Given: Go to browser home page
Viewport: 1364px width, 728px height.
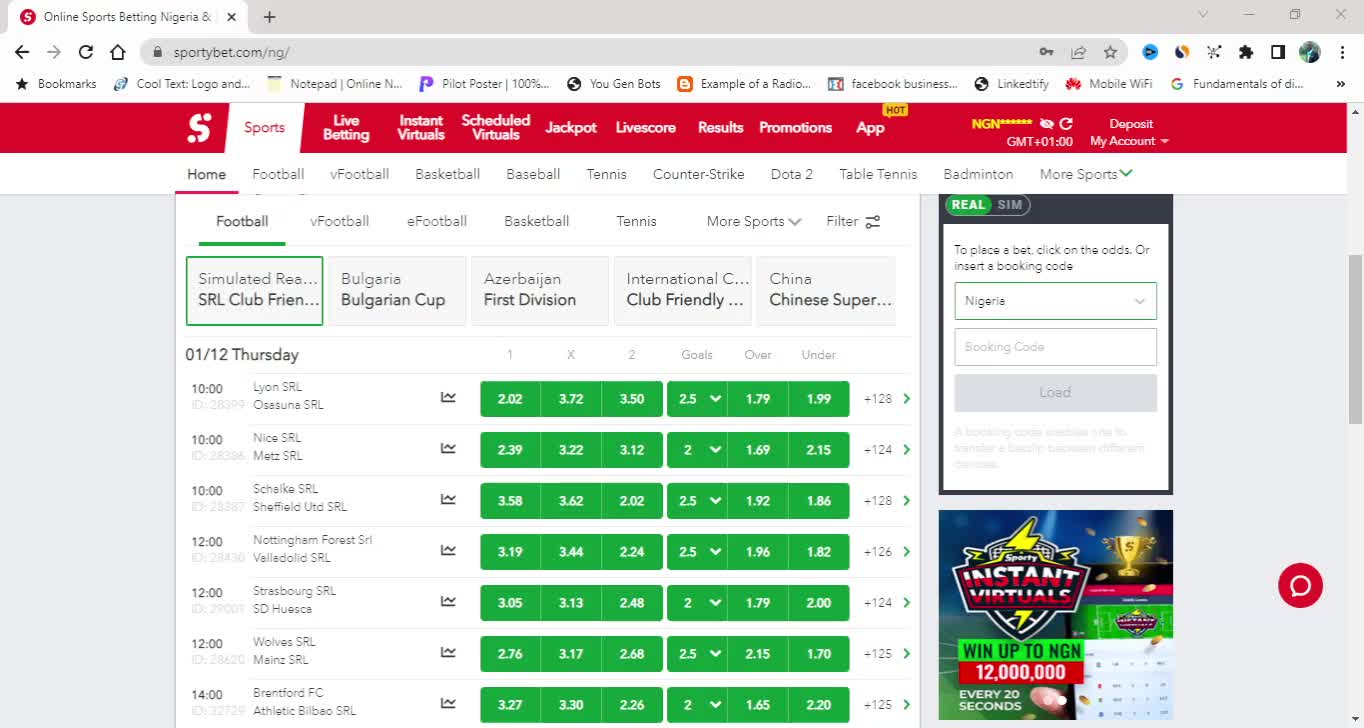Looking at the screenshot, I should [118, 52].
